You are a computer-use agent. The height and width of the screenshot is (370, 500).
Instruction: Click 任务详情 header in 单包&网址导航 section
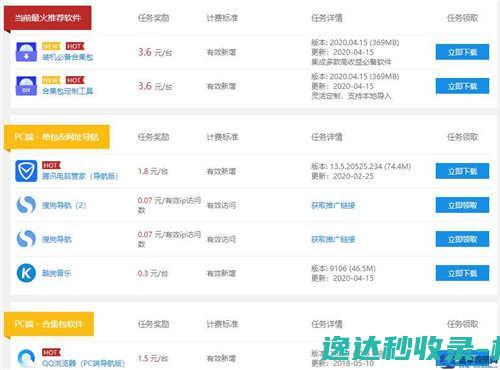(327, 137)
